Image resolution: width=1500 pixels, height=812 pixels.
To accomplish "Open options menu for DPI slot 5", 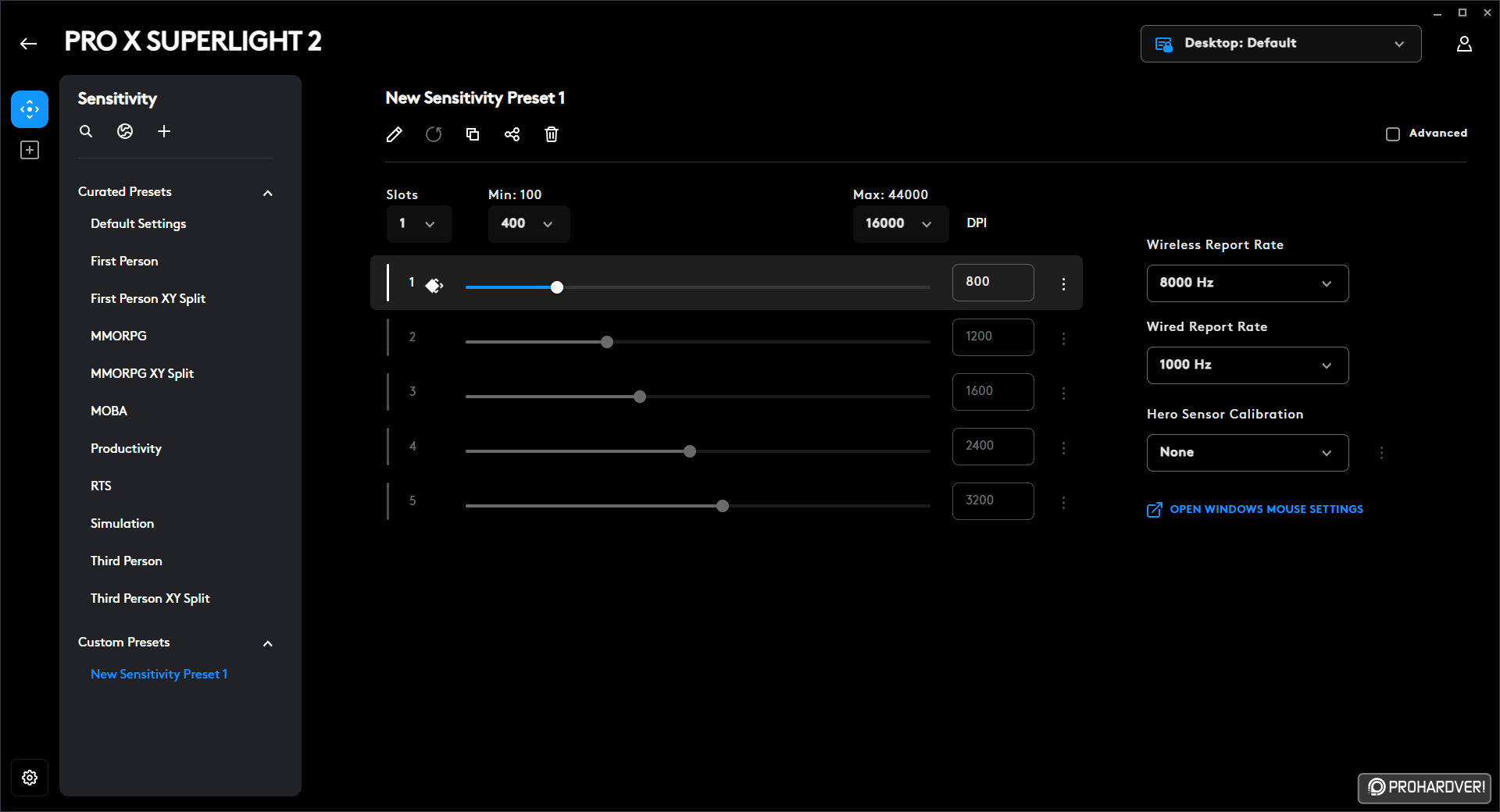I will (x=1063, y=503).
